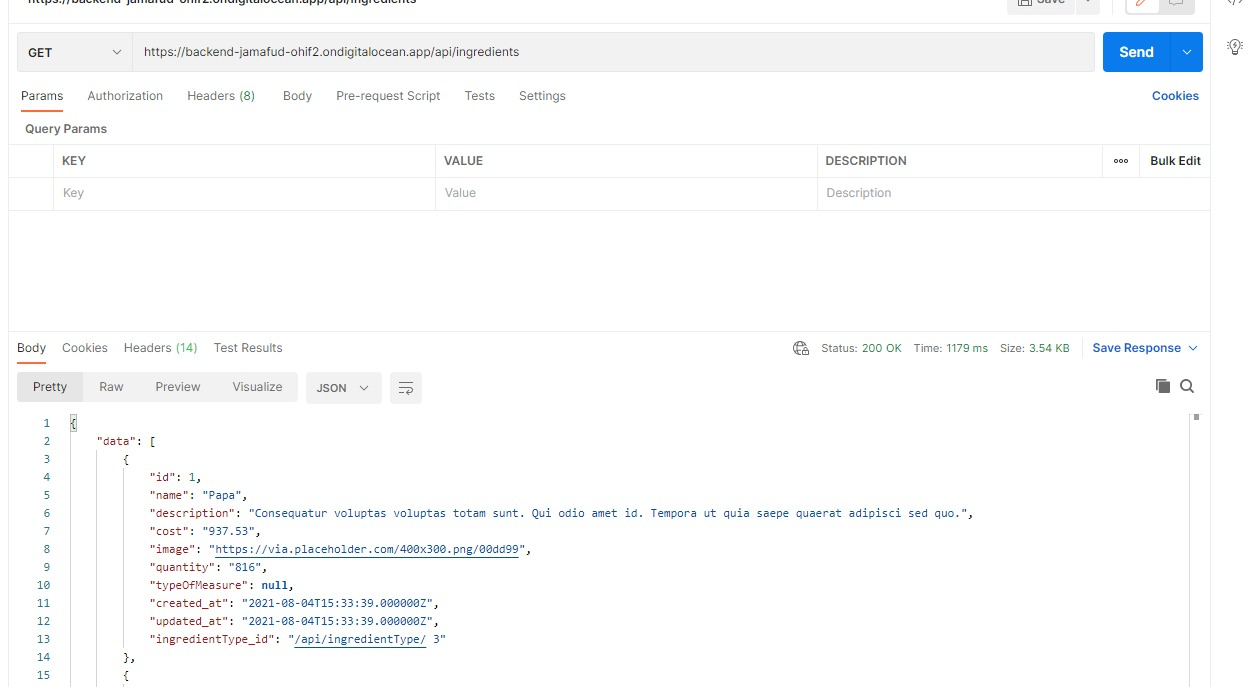
Task: Click the more options icon in params header
Action: pyautogui.click(x=1120, y=160)
